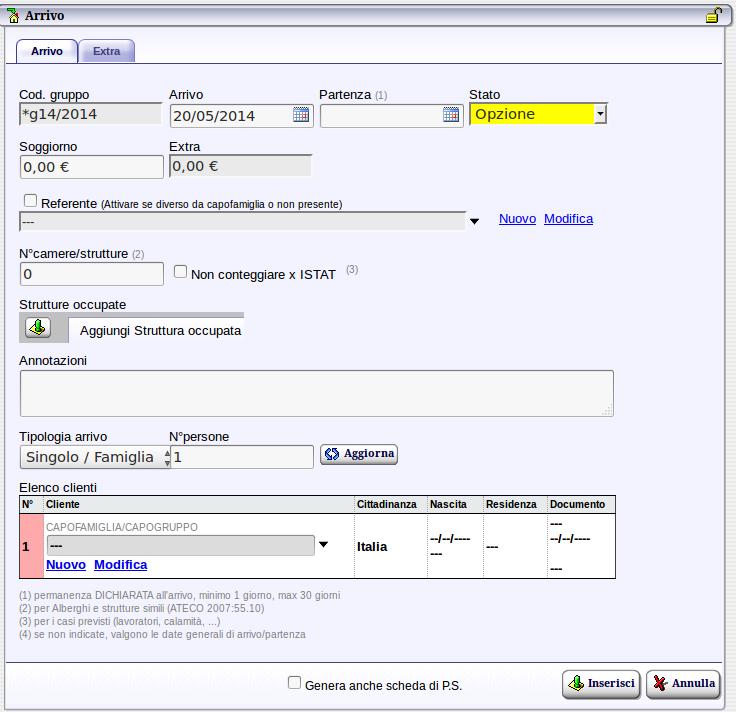Open the Partenza date calendar picker

click(451, 115)
